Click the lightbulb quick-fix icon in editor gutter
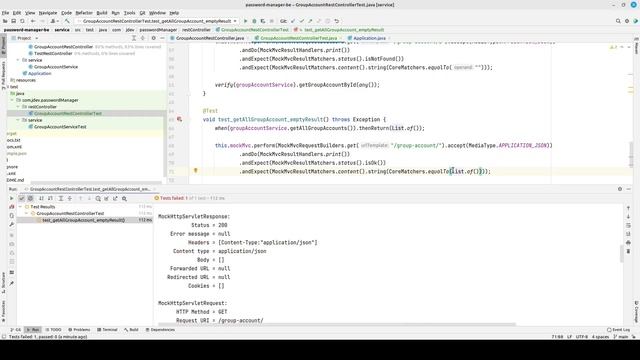The width and height of the screenshot is (640, 360). tap(196, 171)
